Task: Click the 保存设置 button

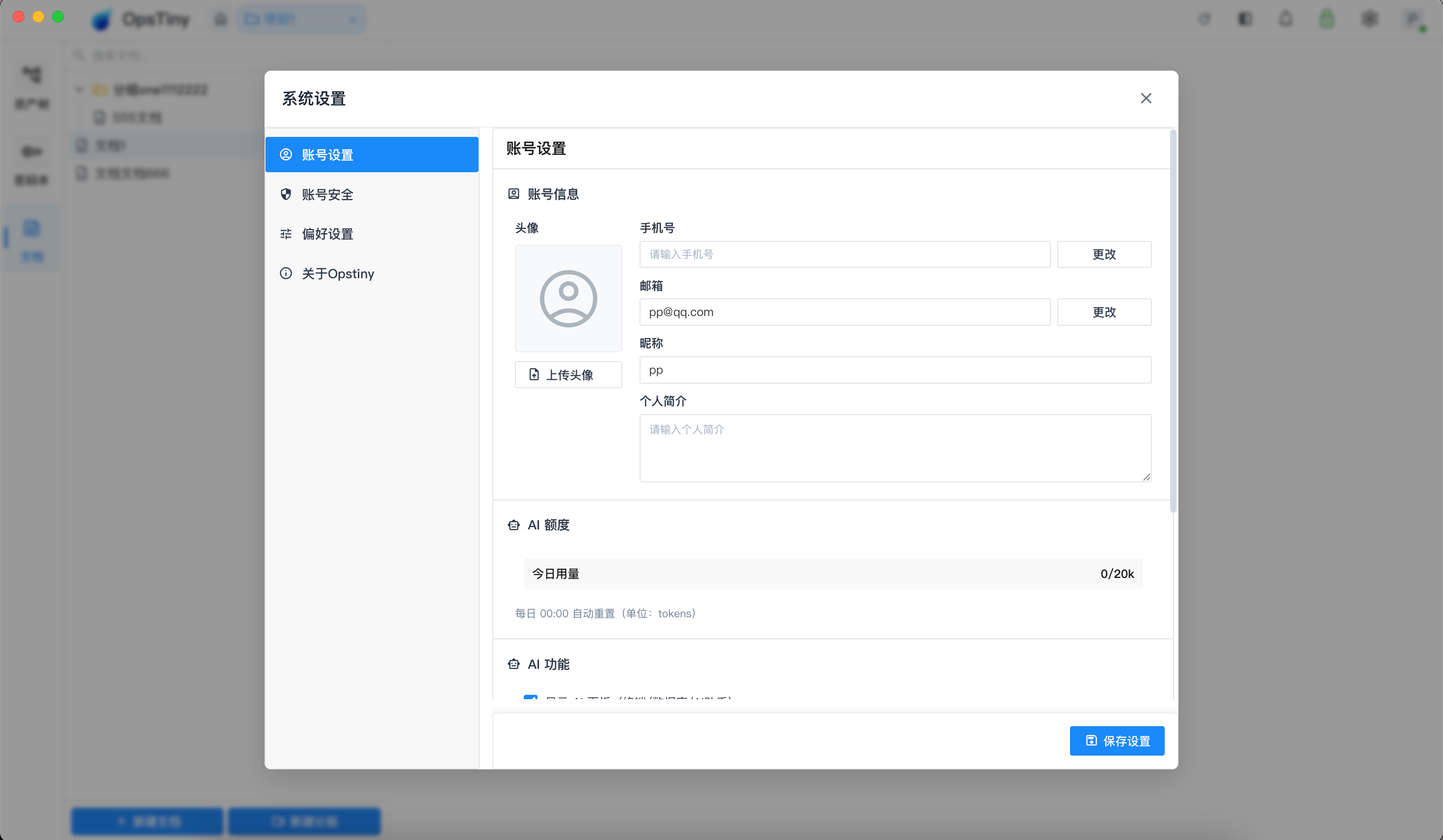Action: tap(1117, 741)
